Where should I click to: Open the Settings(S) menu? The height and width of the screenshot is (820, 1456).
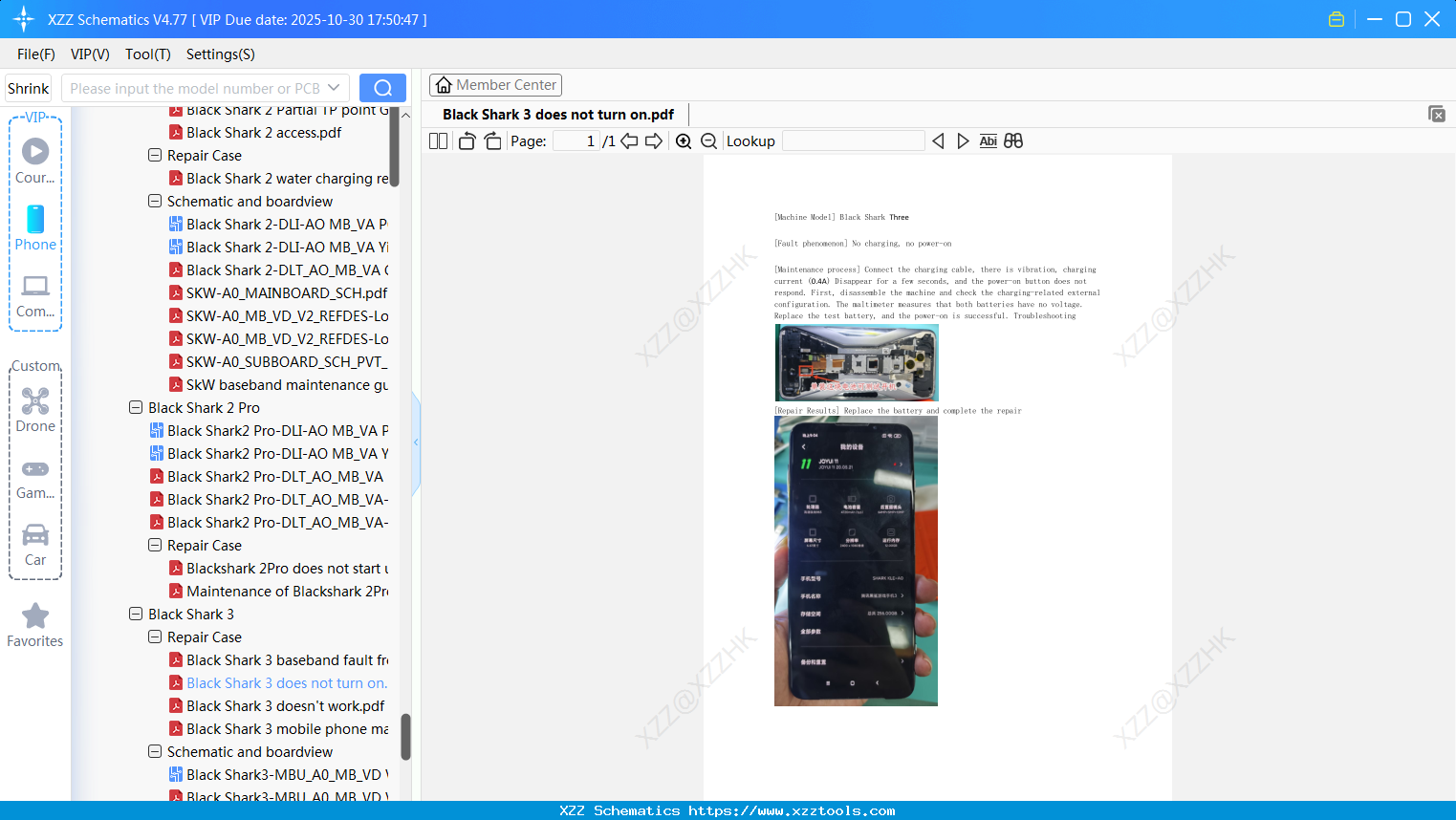pos(221,54)
